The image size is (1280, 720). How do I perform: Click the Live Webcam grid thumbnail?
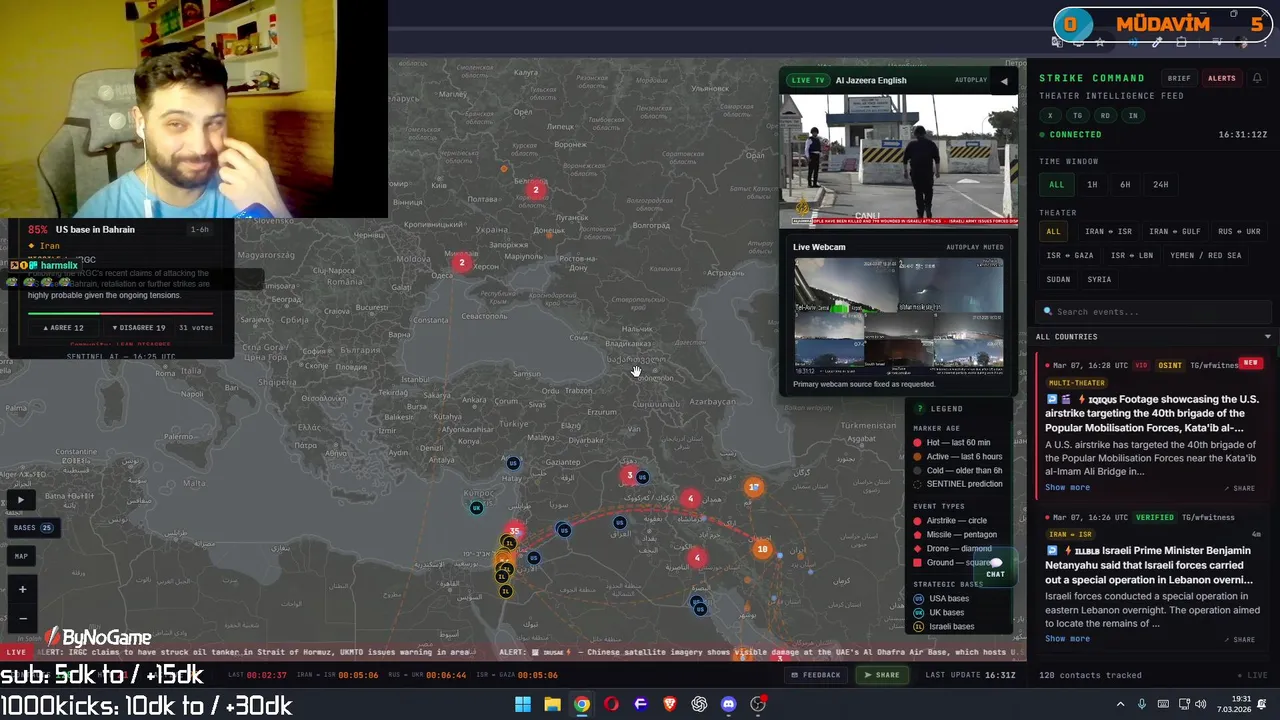click(899, 315)
